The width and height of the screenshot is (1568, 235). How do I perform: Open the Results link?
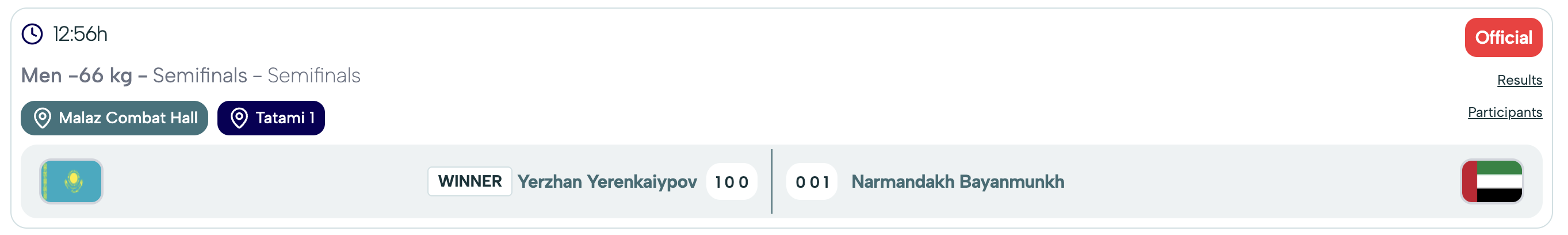pos(1519,81)
